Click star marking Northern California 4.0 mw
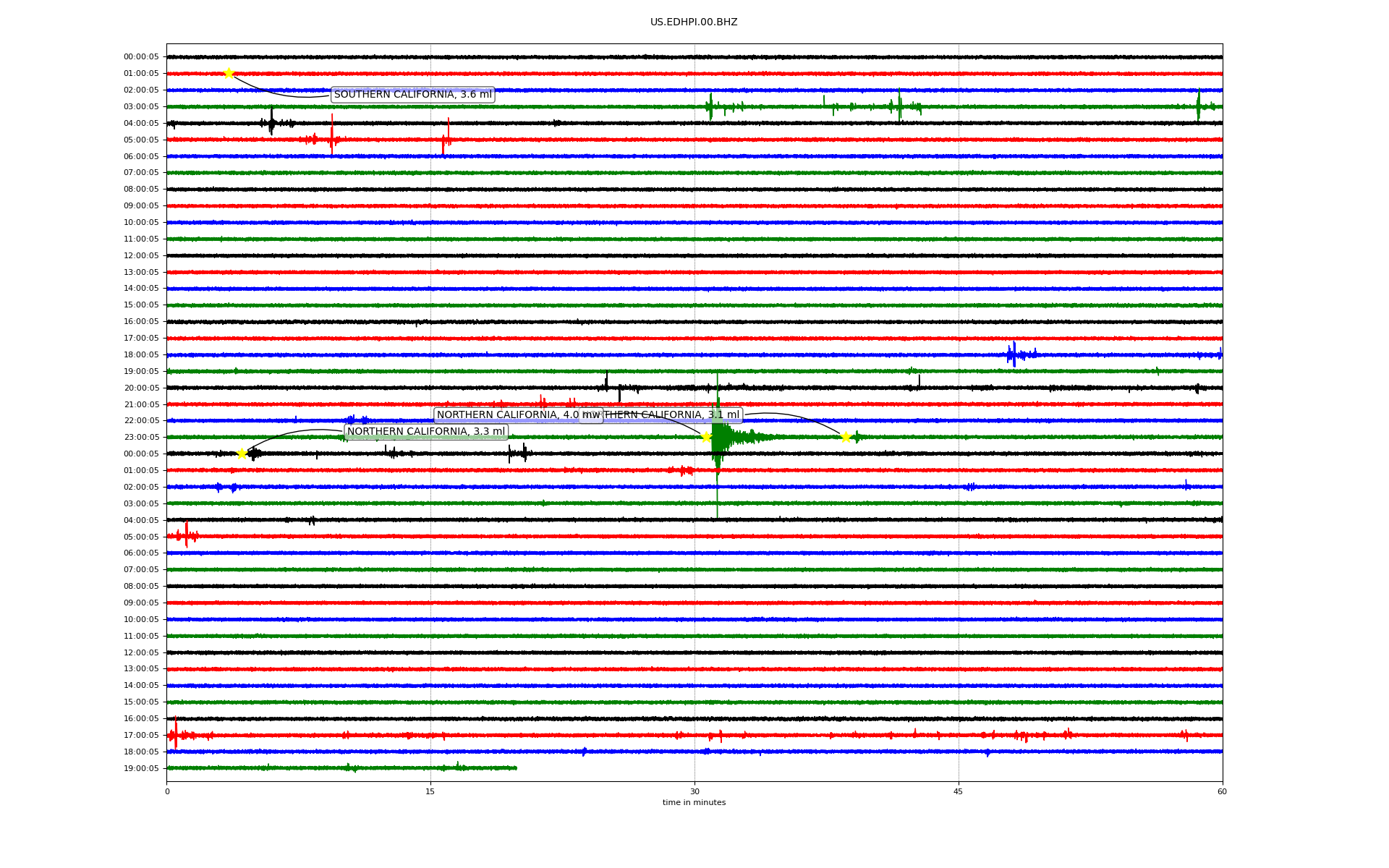The width and height of the screenshot is (1389, 868). pos(706,437)
